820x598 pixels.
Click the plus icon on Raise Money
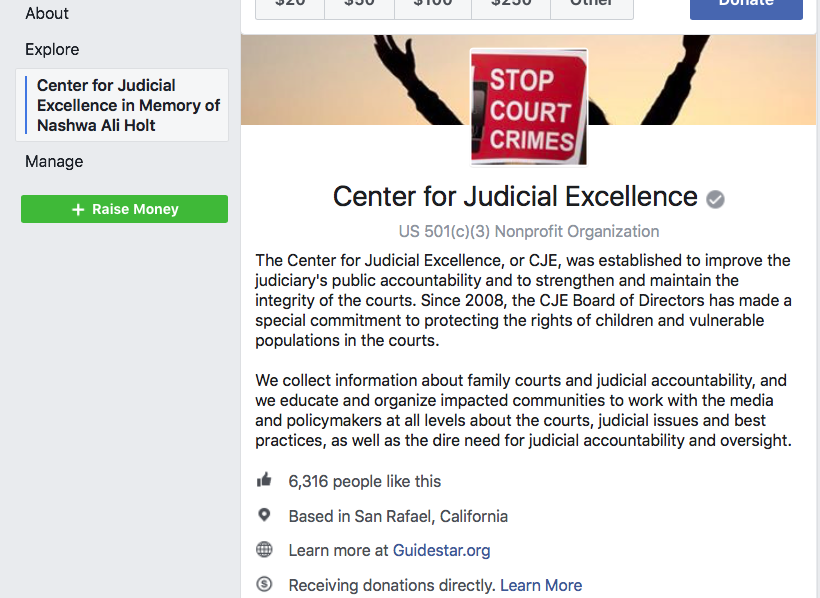(x=78, y=209)
